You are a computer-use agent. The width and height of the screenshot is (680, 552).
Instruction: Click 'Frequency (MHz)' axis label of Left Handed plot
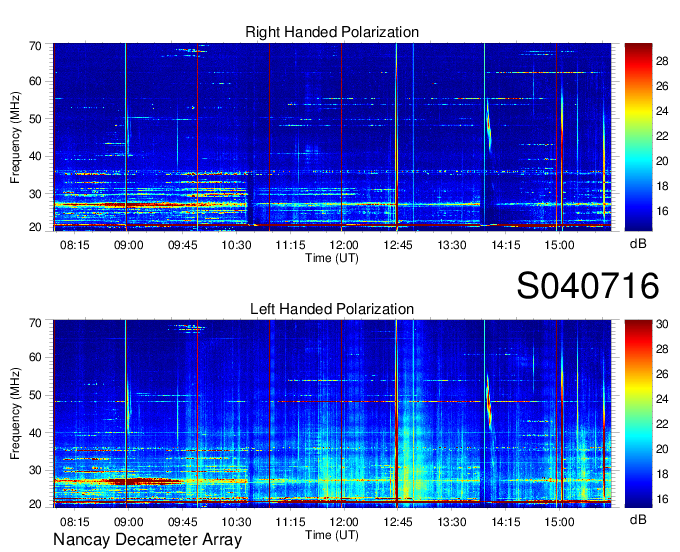15,414
